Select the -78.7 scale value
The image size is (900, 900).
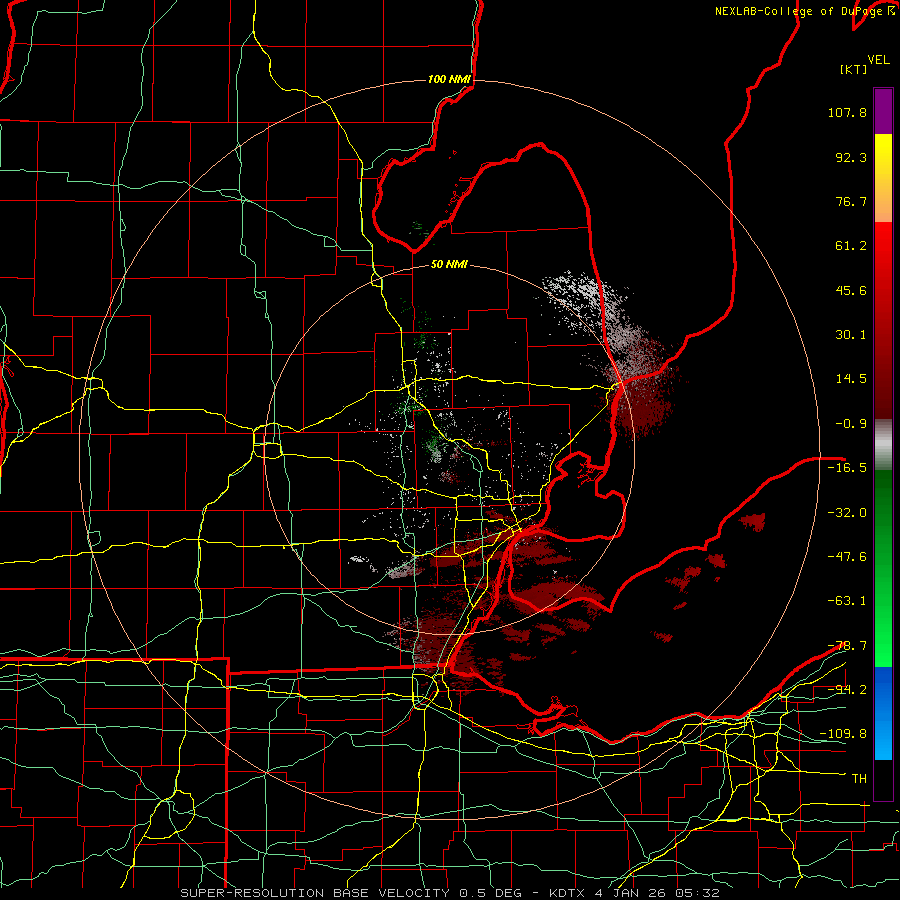[x=847, y=646]
